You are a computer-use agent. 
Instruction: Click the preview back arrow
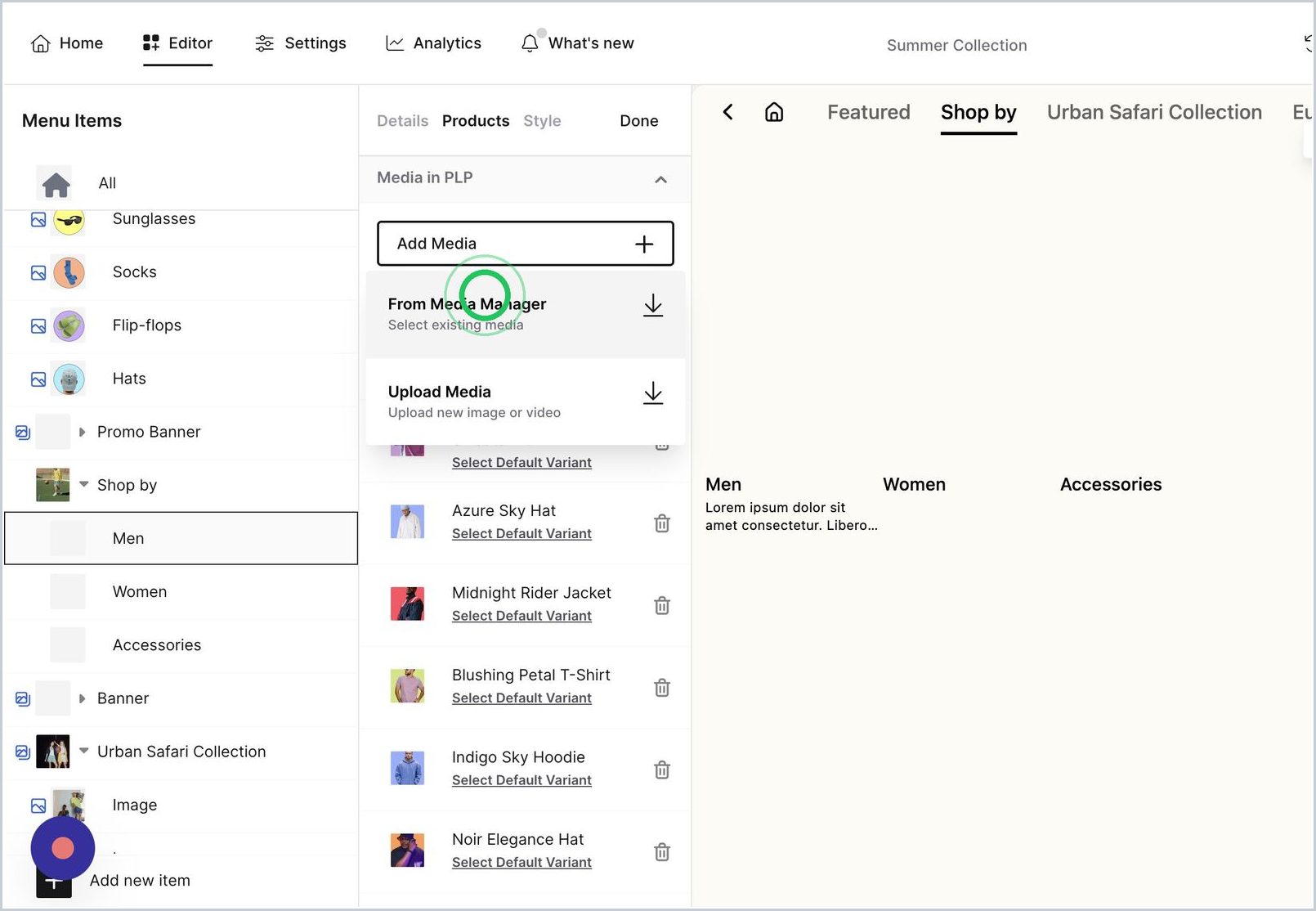point(727,112)
